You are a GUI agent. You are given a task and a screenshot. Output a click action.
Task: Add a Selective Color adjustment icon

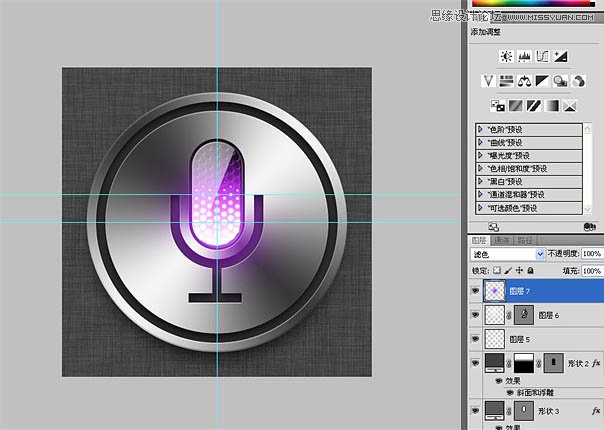(x=570, y=106)
